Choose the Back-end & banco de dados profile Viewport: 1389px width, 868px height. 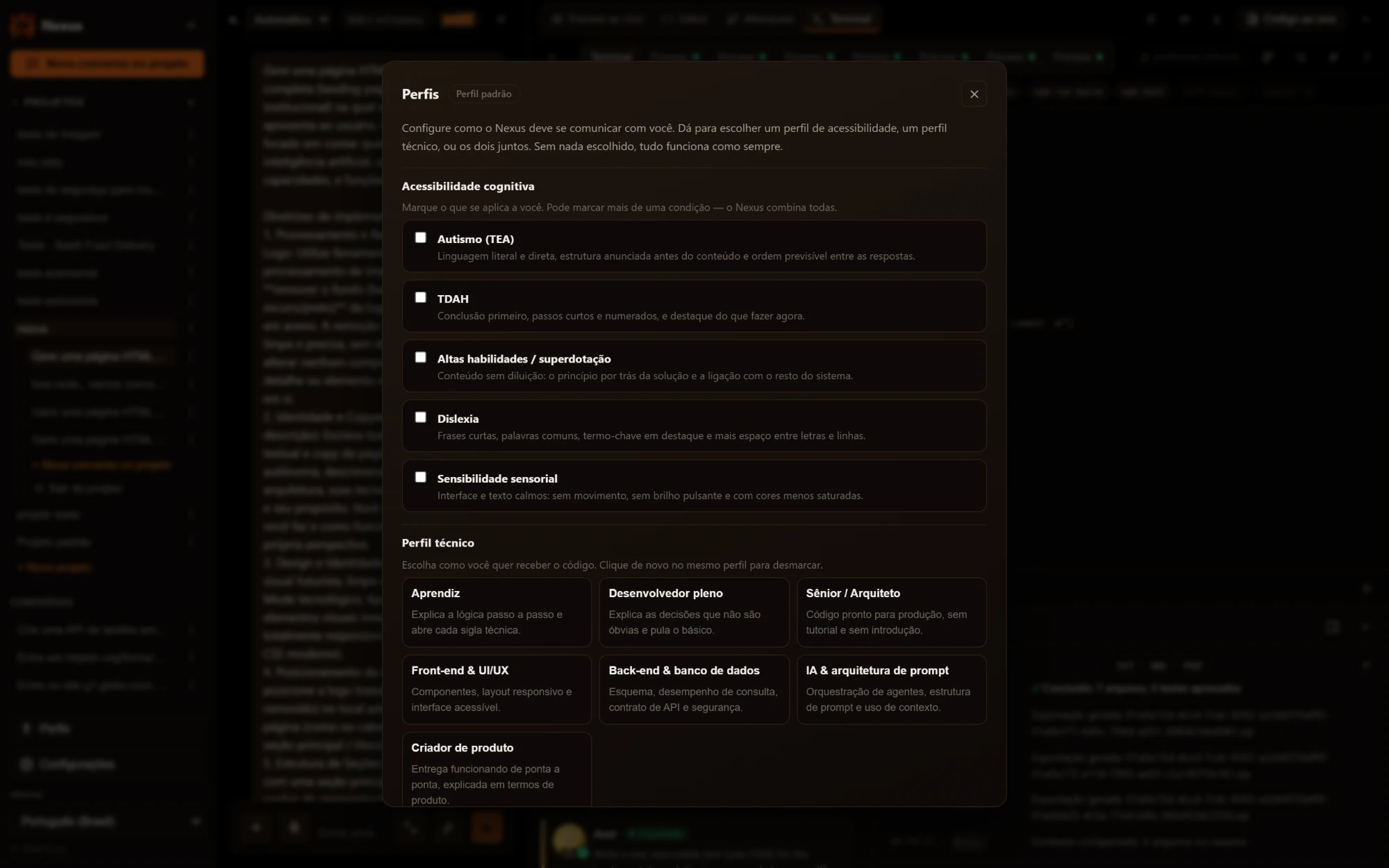[x=694, y=689]
